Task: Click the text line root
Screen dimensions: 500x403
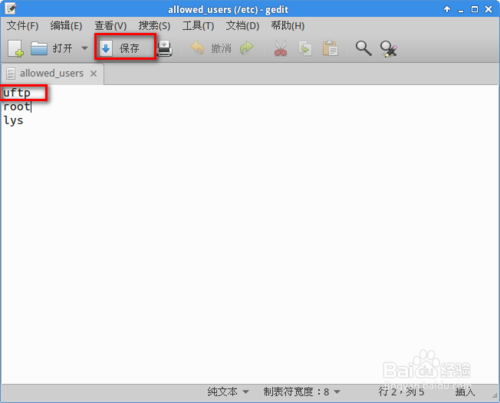Action: tap(17, 107)
